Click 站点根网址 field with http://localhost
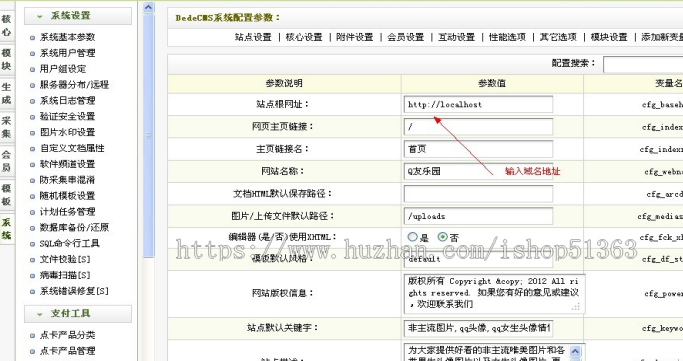 point(478,105)
